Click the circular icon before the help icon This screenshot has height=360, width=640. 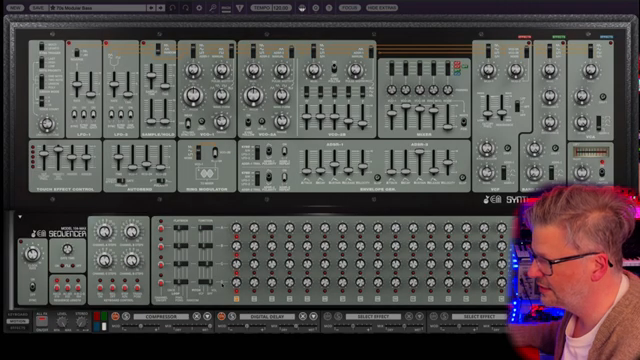tap(316, 8)
